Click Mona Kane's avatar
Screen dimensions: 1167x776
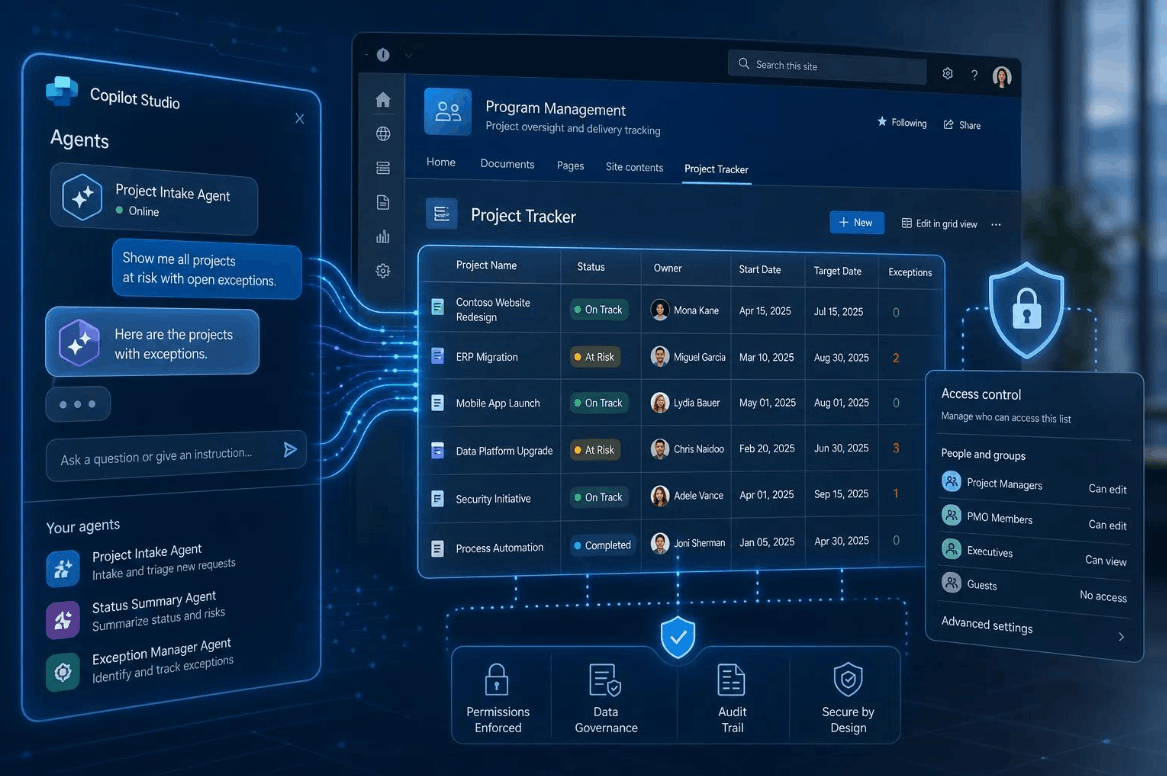tap(659, 310)
